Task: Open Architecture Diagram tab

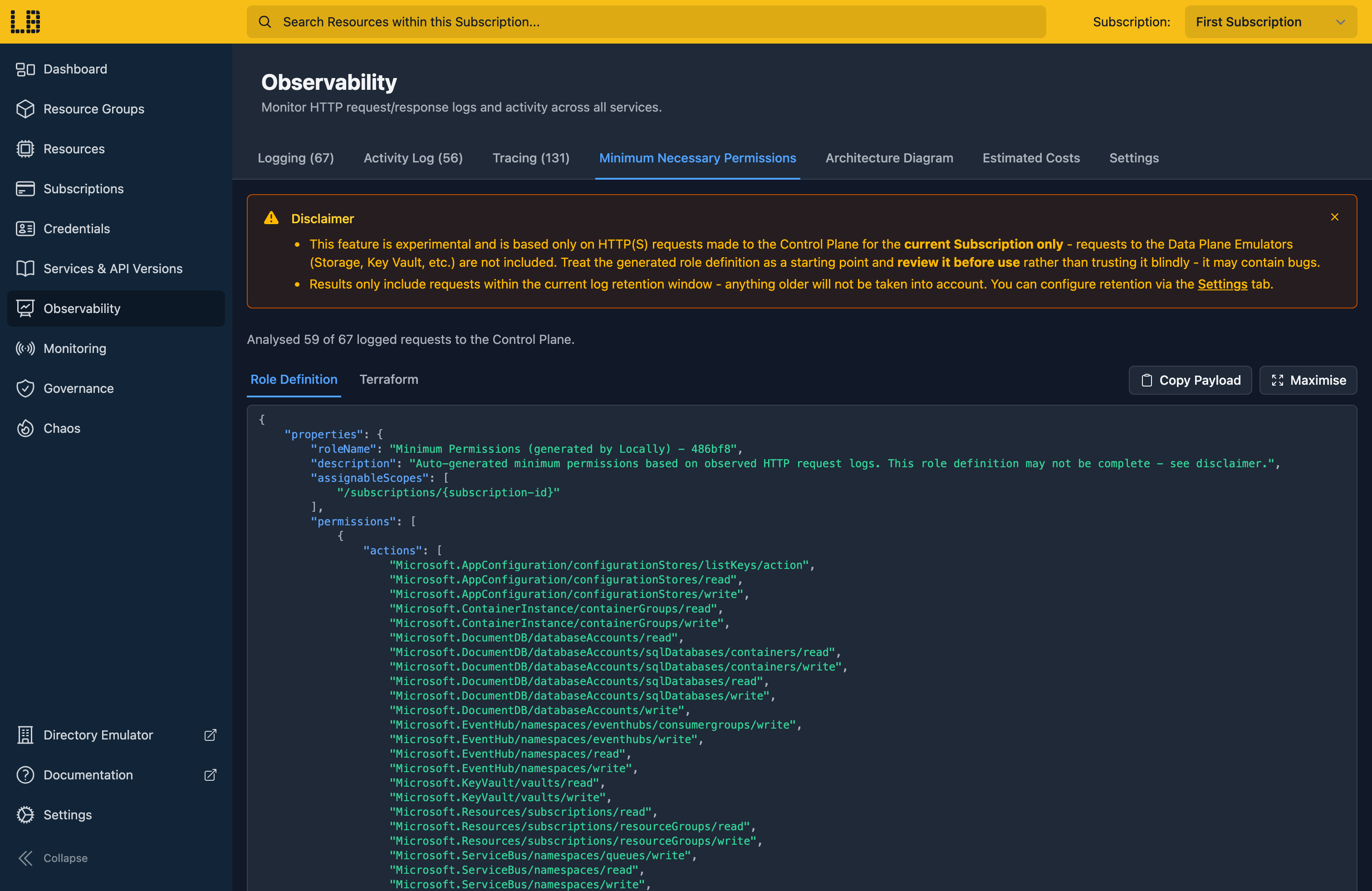Action: (890, 158)
